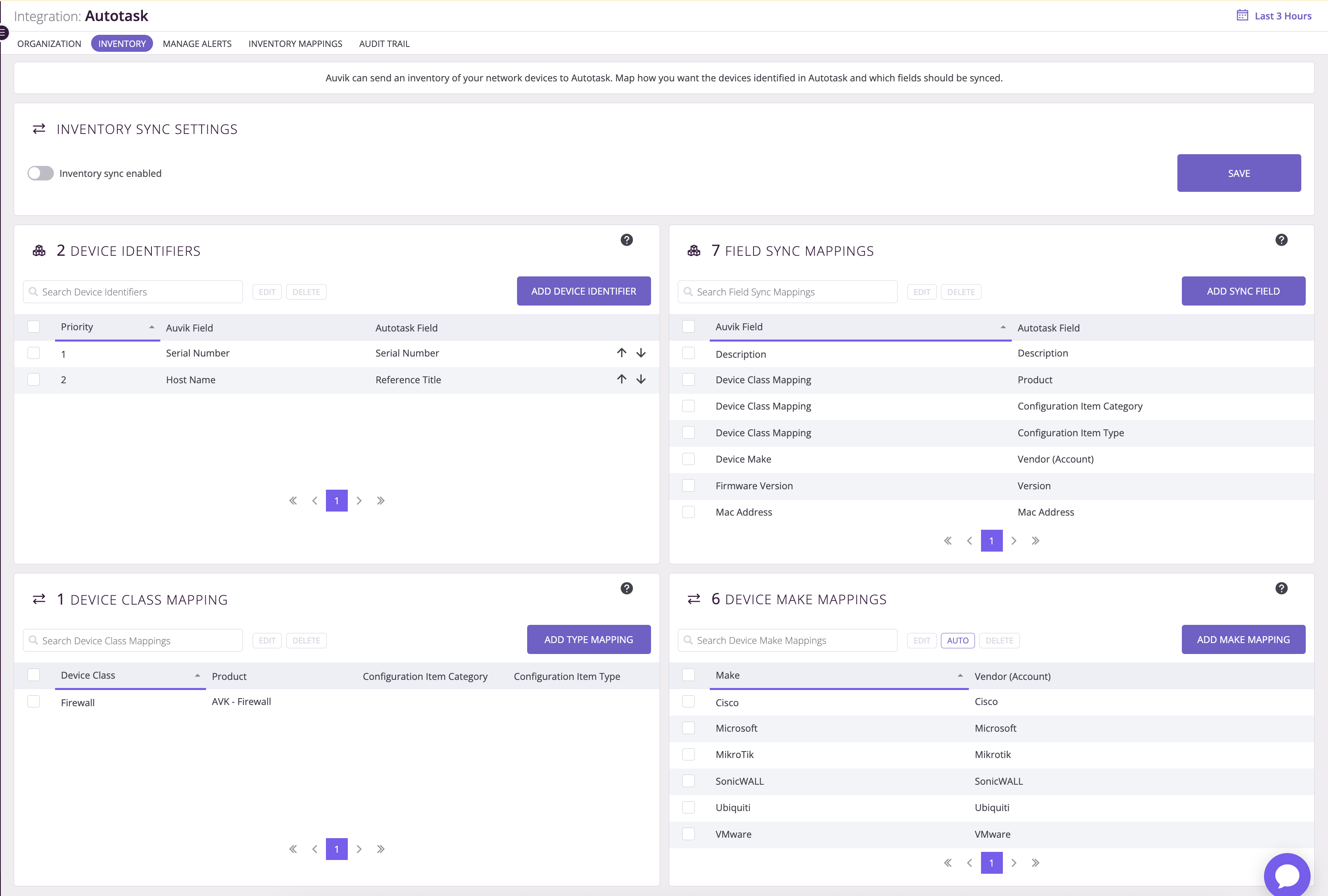The width and height of the screenshot is (1328, 896).
Task: Go to next page of Field Sync Mappings
Action: pyautogui.click(x=1014, y=541)
